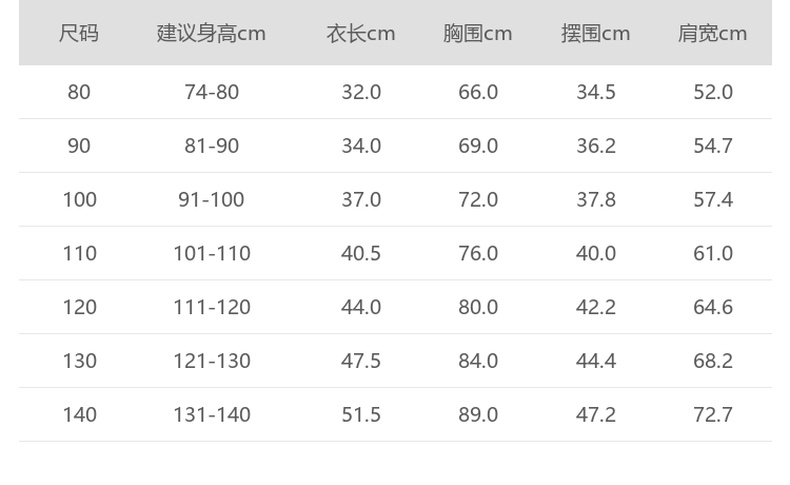Select the 衣长cm header cell
Screen dimensions: 790x485
[361, 33]
